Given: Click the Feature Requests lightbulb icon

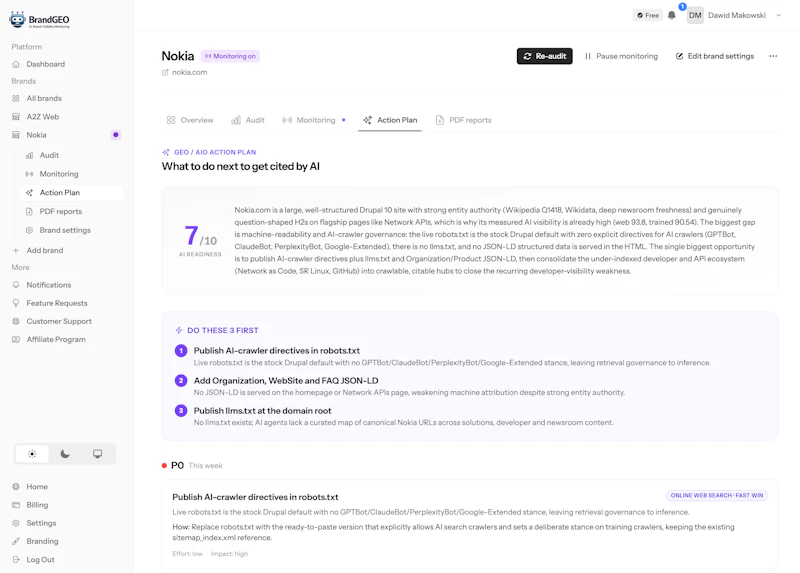Looking at the screenshot, I should [16, 303].
